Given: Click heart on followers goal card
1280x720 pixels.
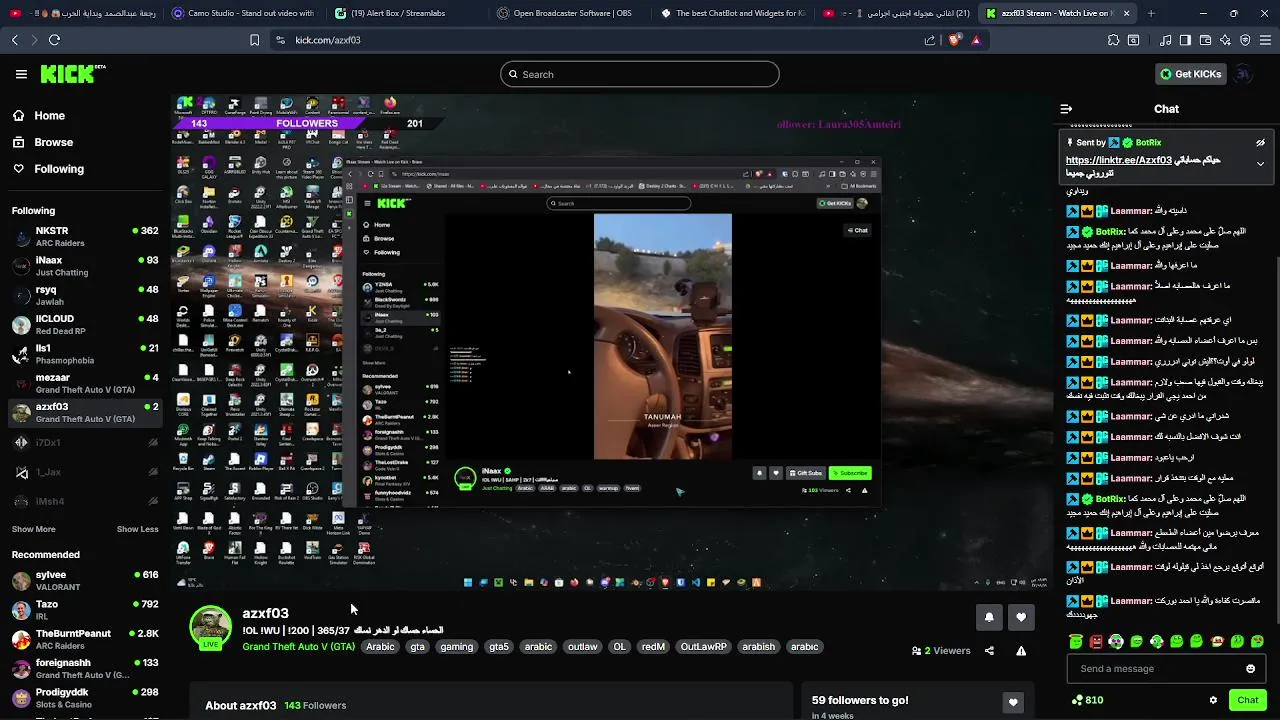Looking at the screenshot, I should coord(1013,703).
